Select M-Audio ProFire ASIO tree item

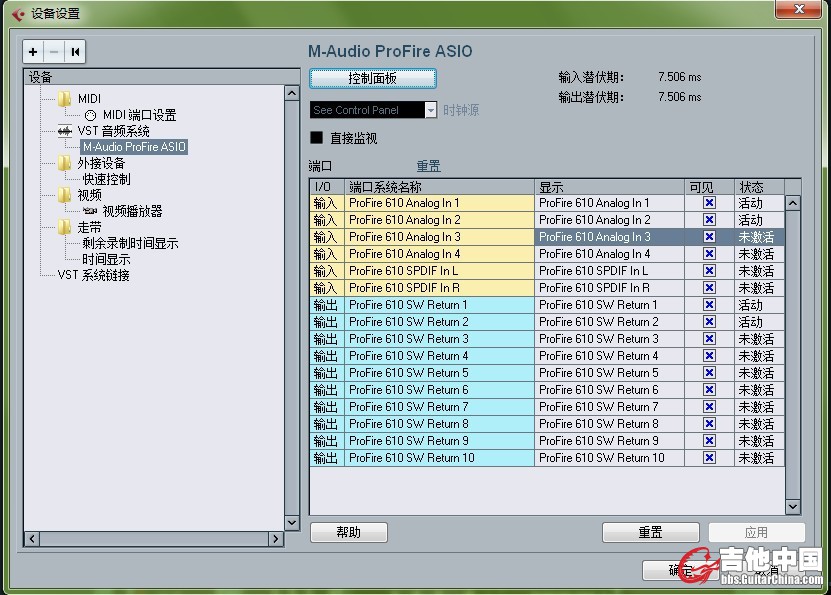[134, 147]
